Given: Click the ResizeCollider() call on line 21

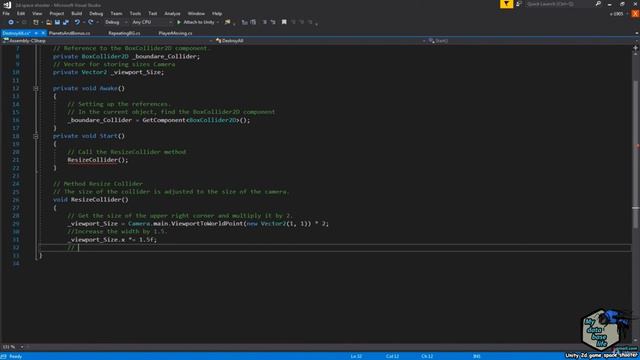Looking at the screenshot, I should click(x=98, y=160).
